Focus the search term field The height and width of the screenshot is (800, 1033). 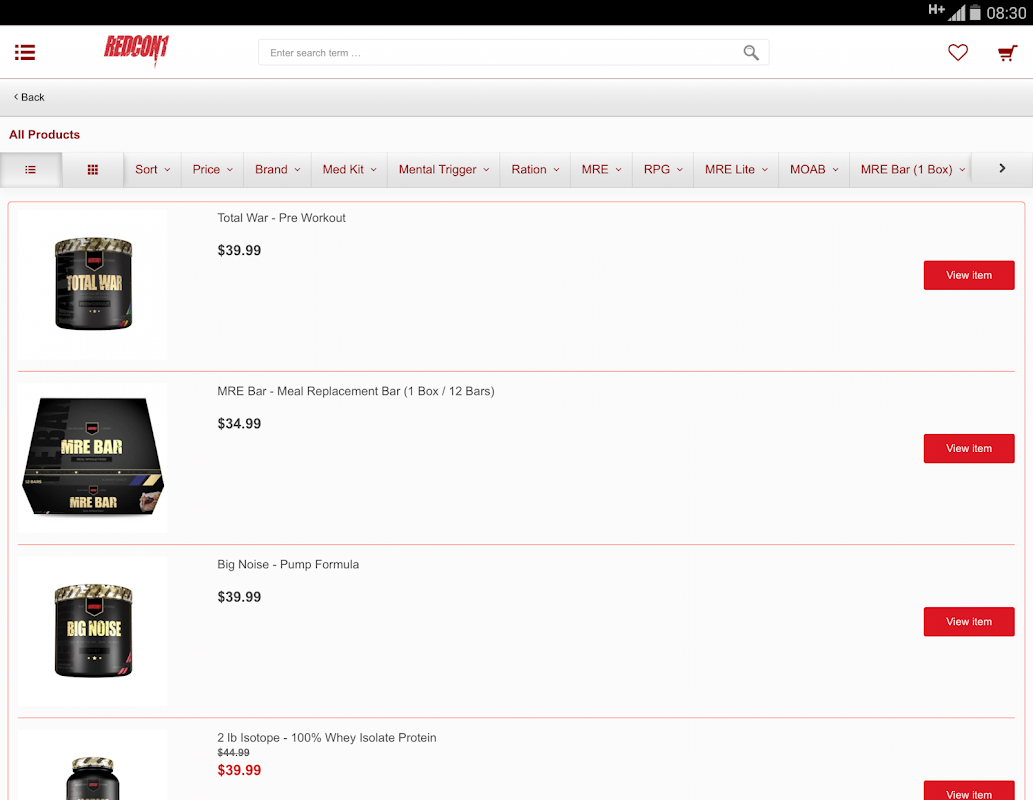(x=513, y=53)
